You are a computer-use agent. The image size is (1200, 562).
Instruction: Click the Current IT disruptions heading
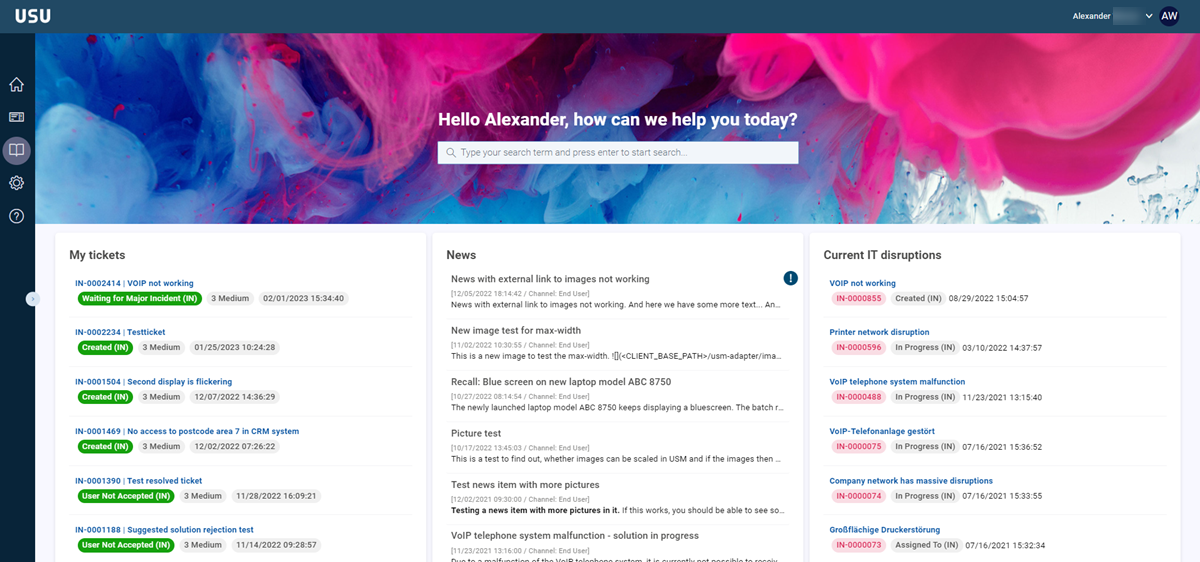pos(882,255)
